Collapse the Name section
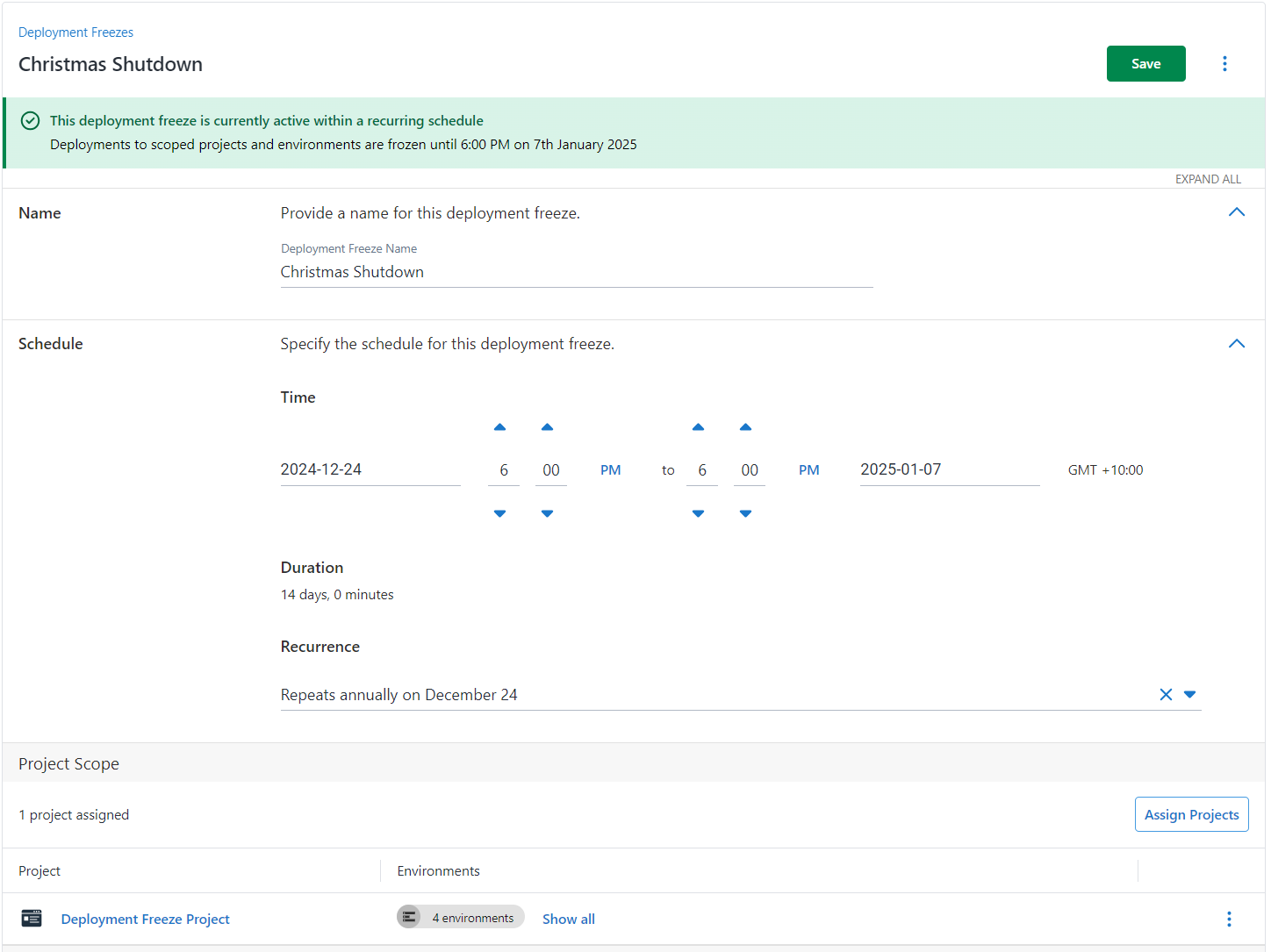Screen dimensions: 1271x952 1237,212
